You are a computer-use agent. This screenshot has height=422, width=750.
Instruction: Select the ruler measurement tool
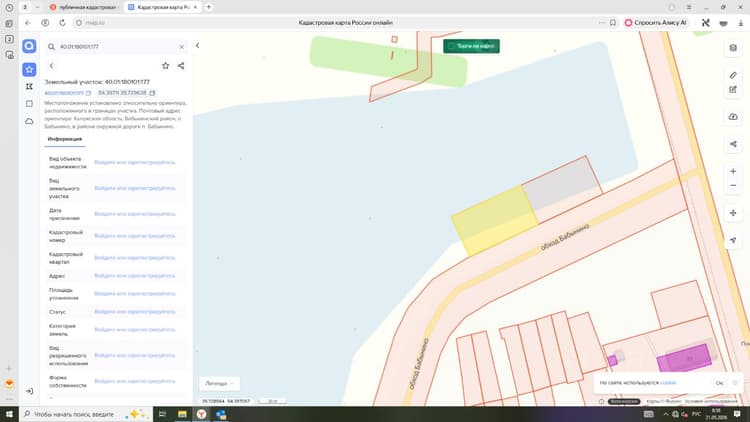coord(733,75)
